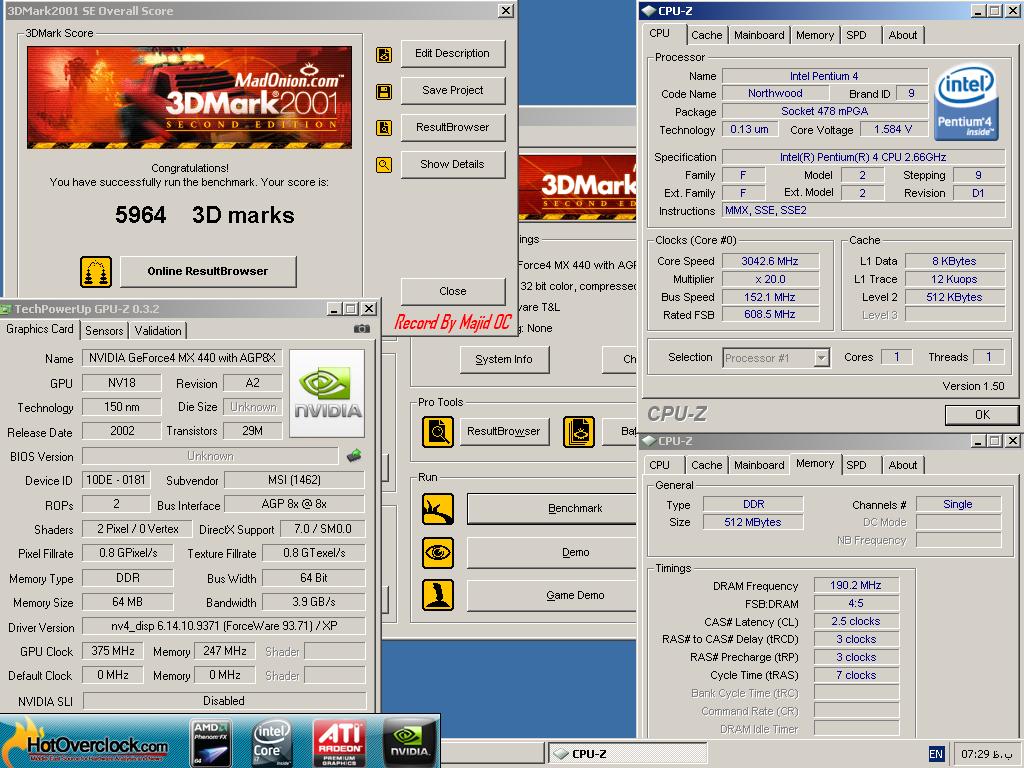Click Pro Tools ResultBrowser magnifier icon
Image resolution: width=1024 pixels, height=768 pixels.
coord(438,432)
